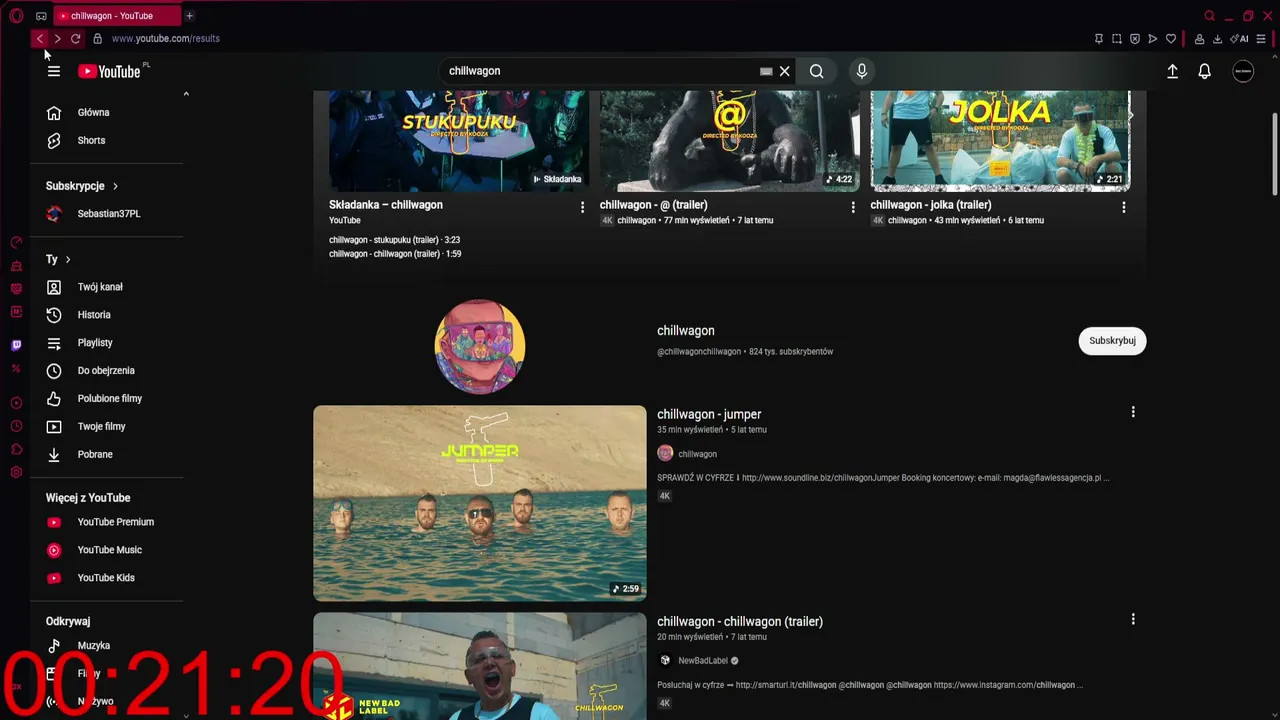Open the chillwagon channel avatar

(480, 346)
